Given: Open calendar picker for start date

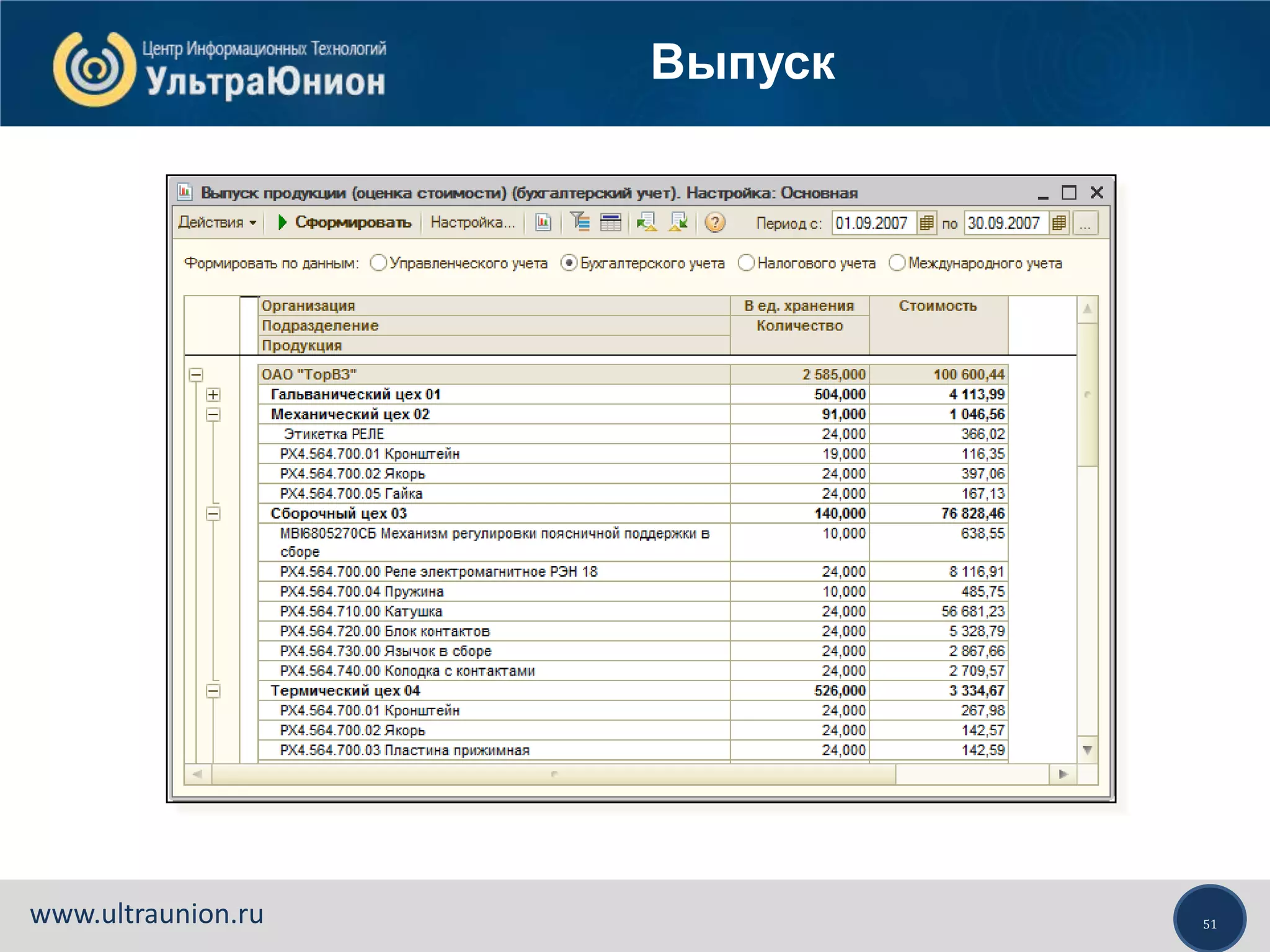Looking at the screenshot, I should pyautogui.click(x=926, y=223).
